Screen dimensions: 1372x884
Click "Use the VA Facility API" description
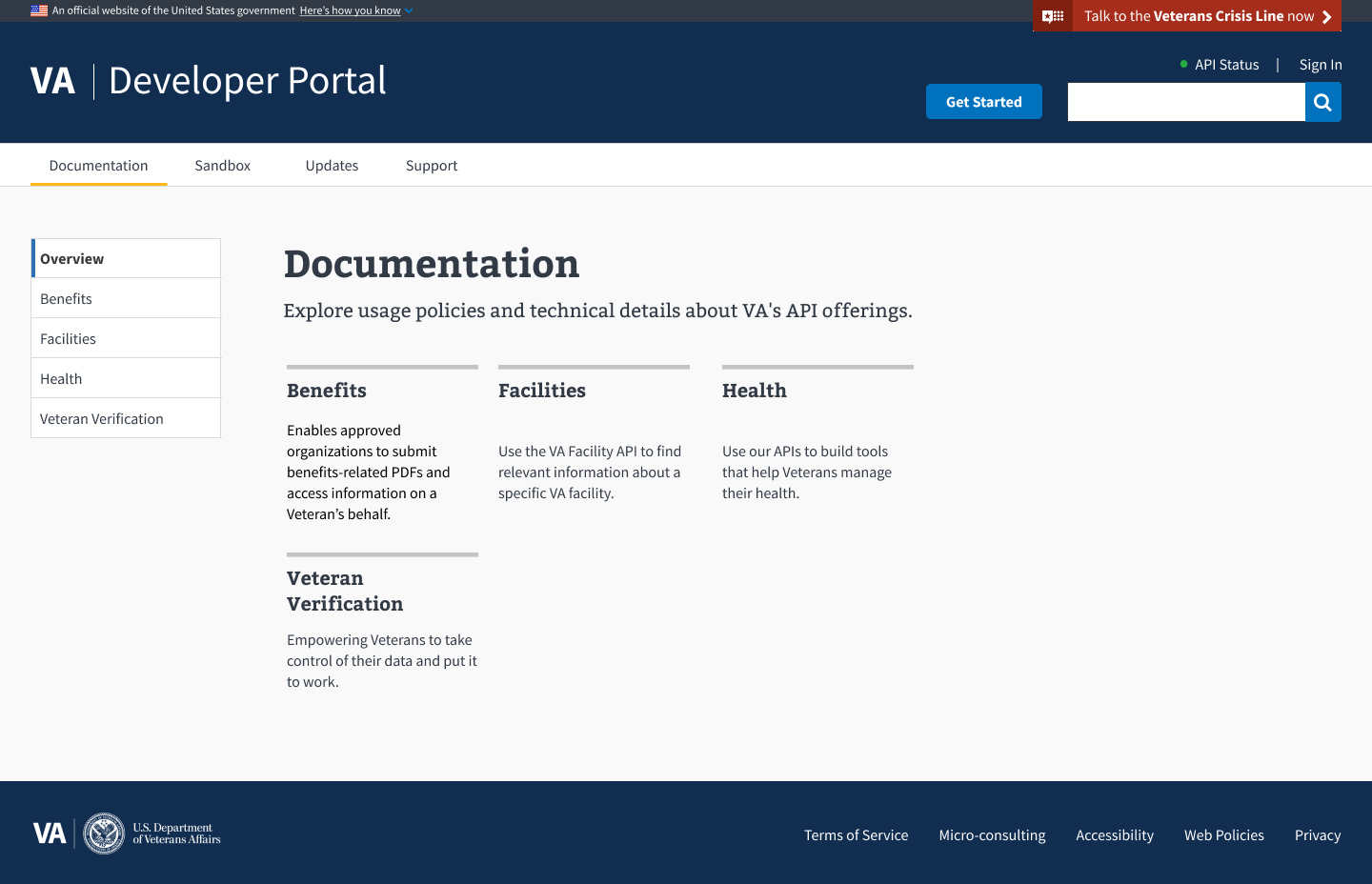pos(590,472)
